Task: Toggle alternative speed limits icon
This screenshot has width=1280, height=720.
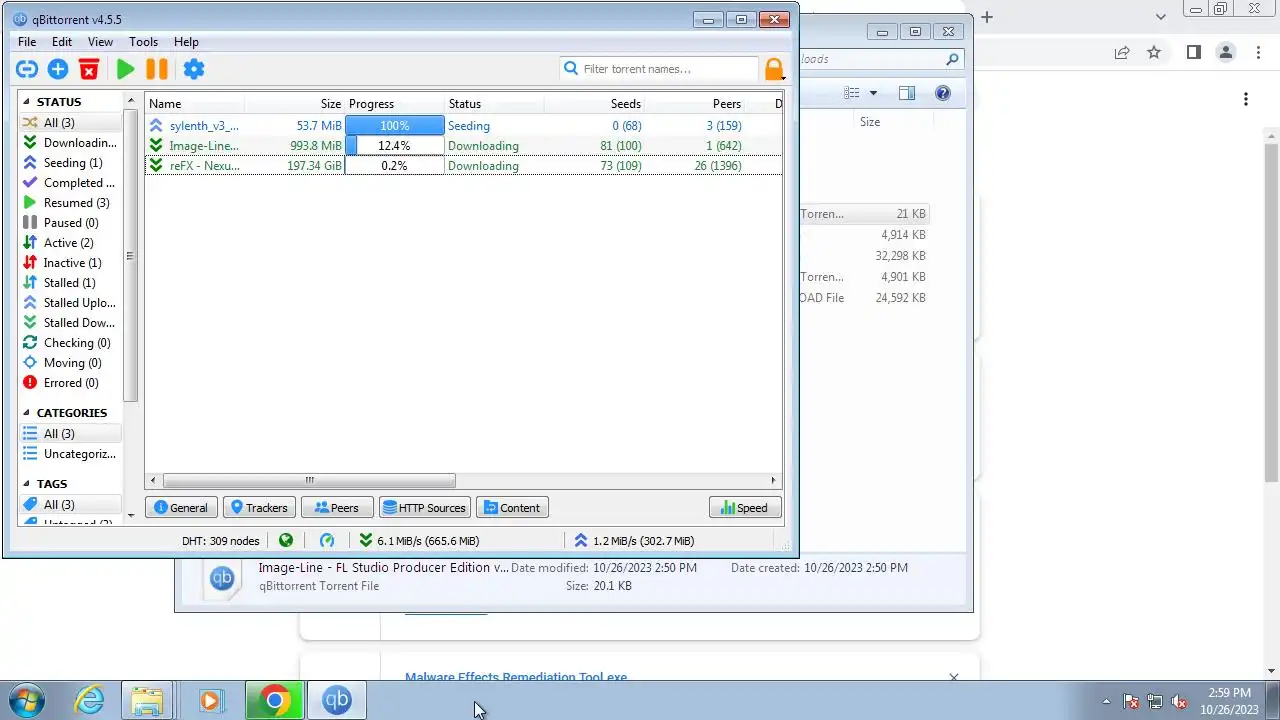Action: tap(327, 541)
